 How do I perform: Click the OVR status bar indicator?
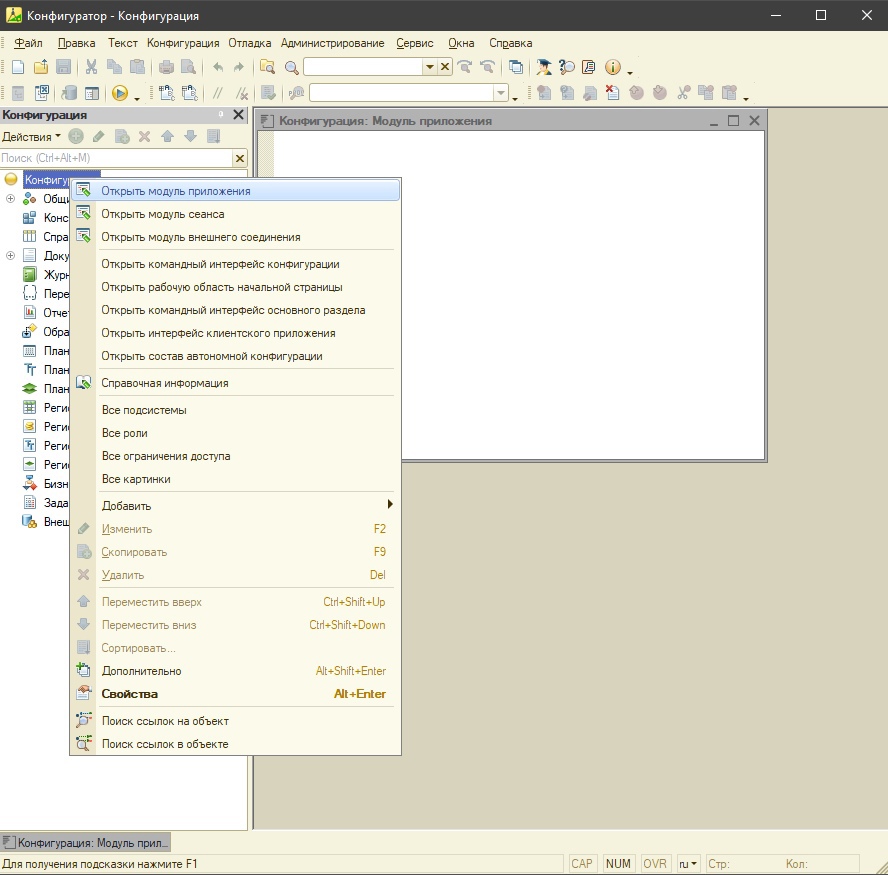point(655,864)
